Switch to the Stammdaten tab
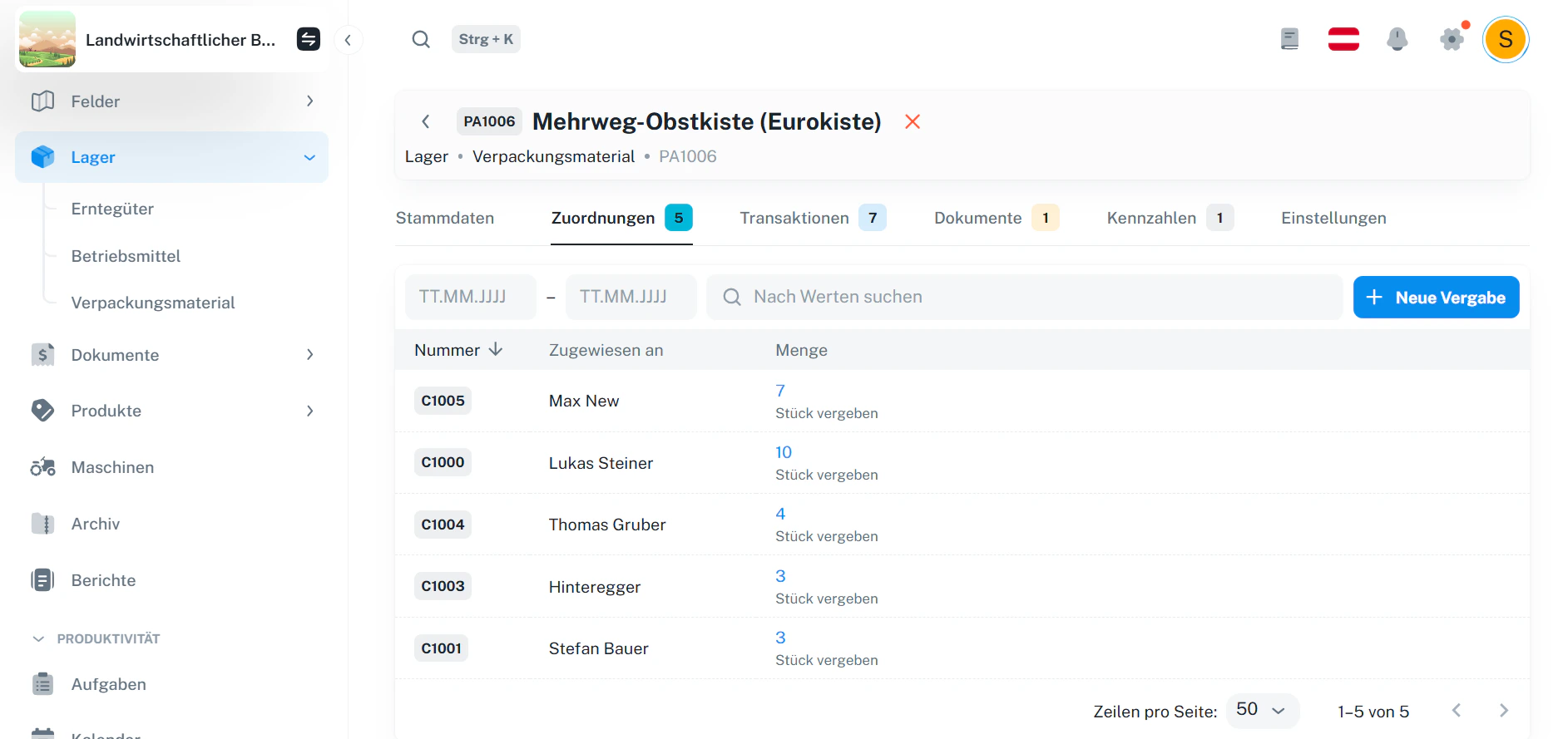1568x739 pixels. tap(445, 218)
